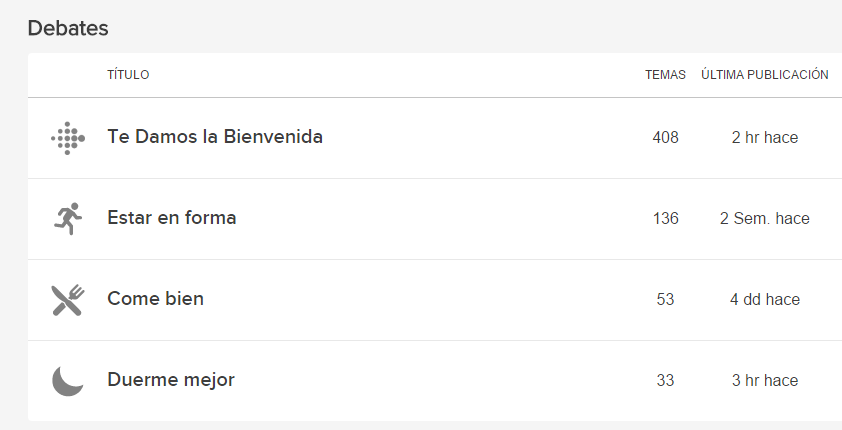Click the 408 topics count

click(665, 137)
